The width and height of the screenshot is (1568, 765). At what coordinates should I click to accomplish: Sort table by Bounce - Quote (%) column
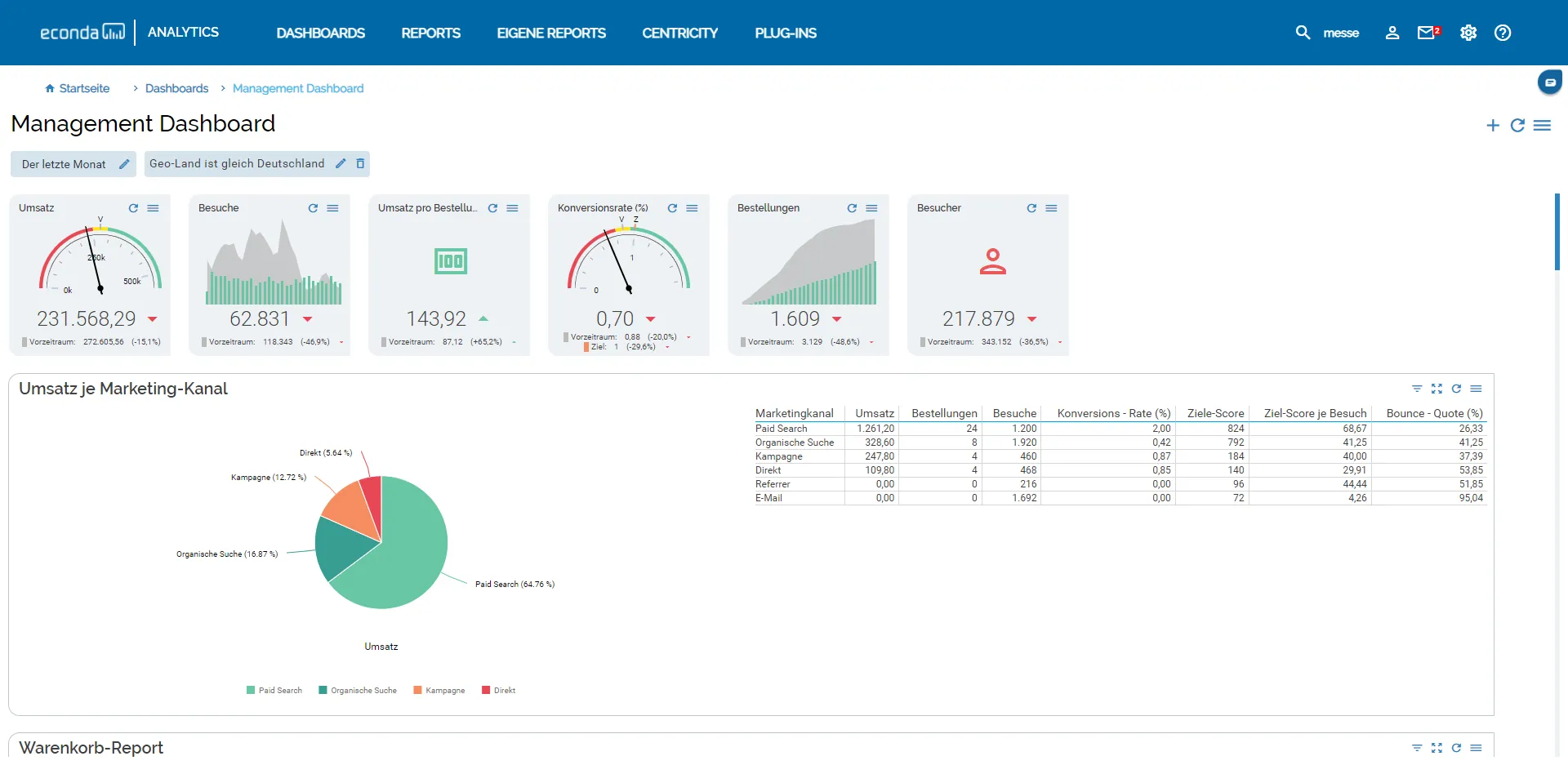click(x=1434, y=413)
